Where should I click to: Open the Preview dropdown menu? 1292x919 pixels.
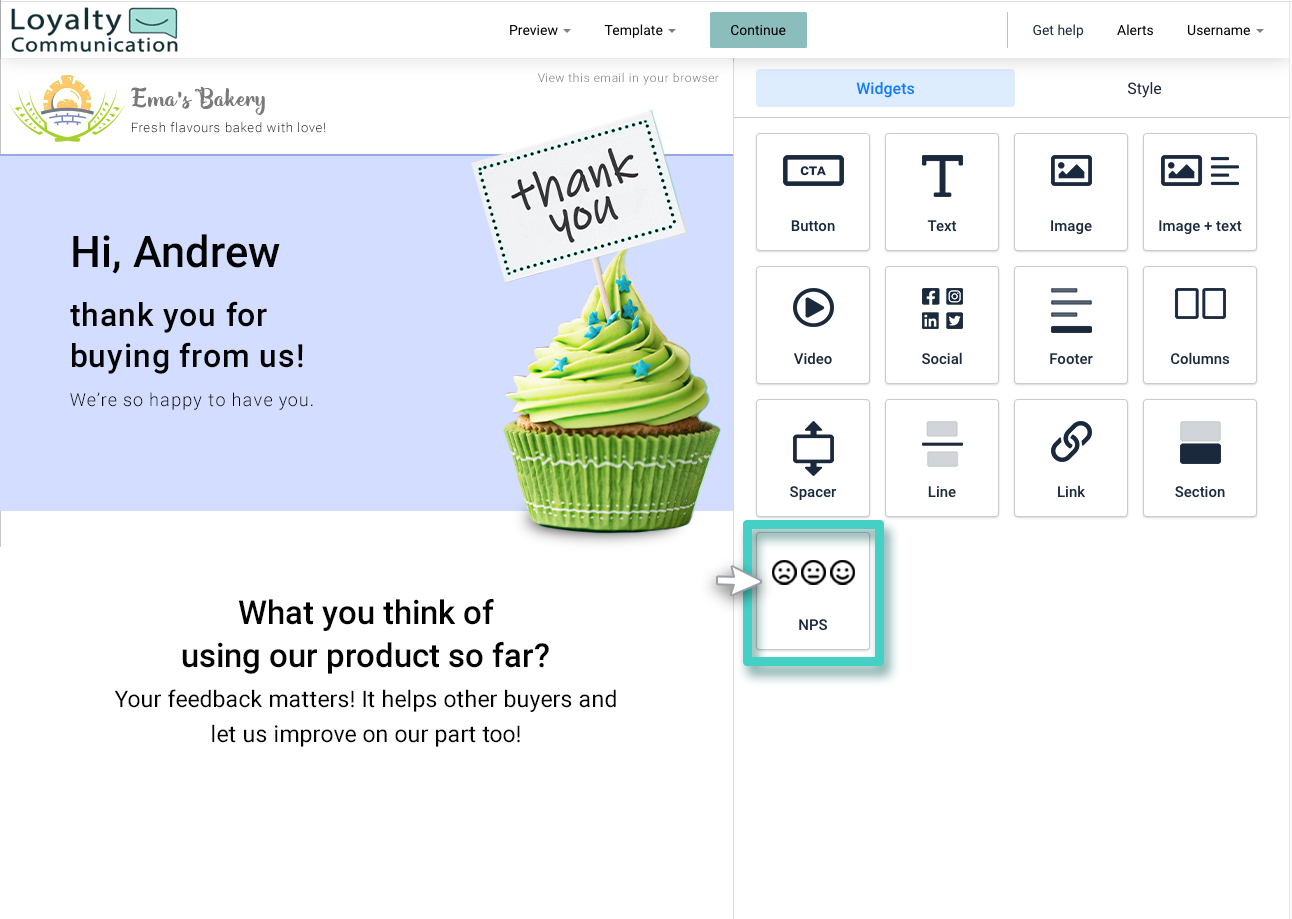[539, 30]
